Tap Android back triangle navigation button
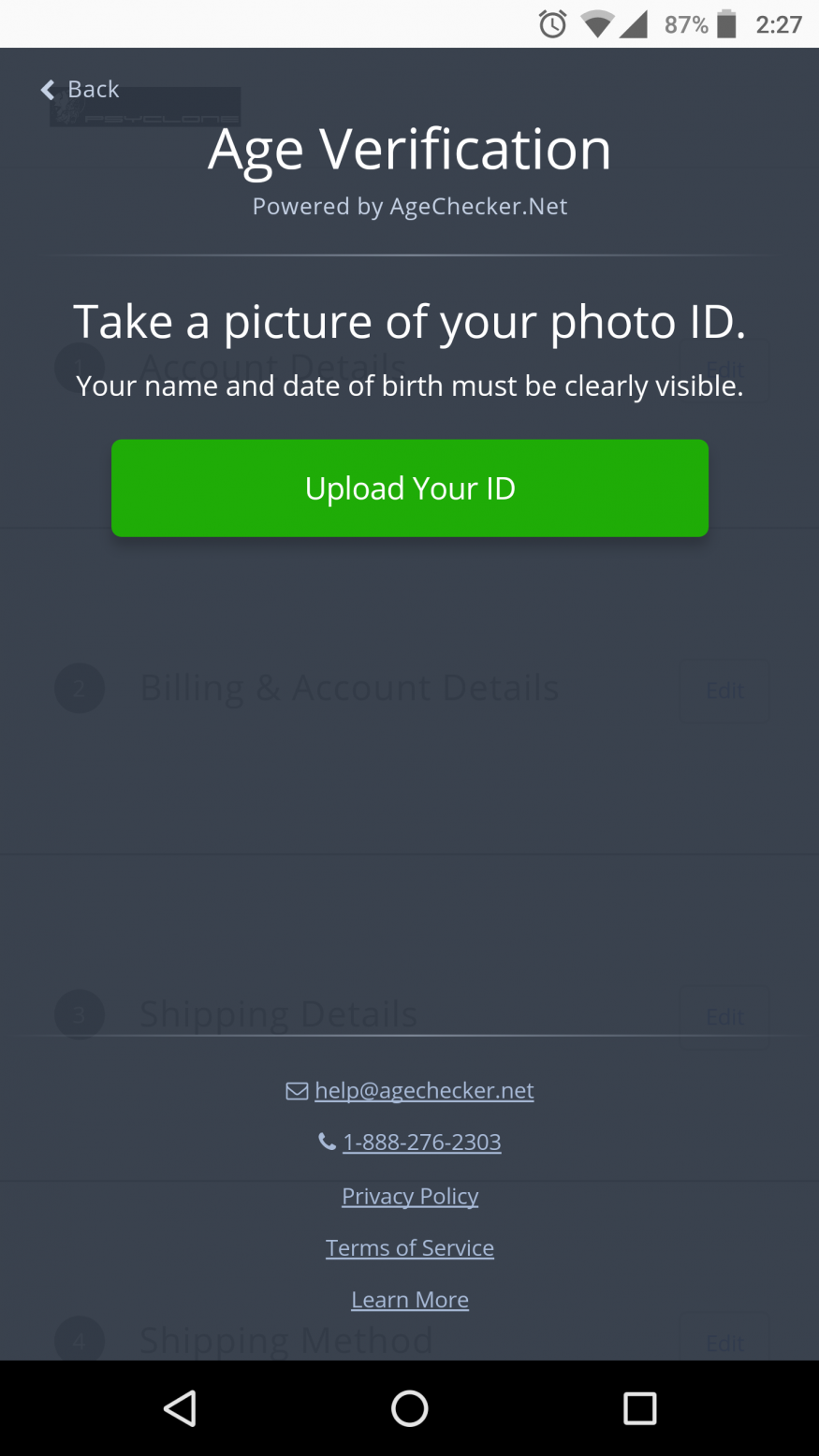Viewport: 819px width, 1456px height. pyautogui.click(x=180, y=1408)
